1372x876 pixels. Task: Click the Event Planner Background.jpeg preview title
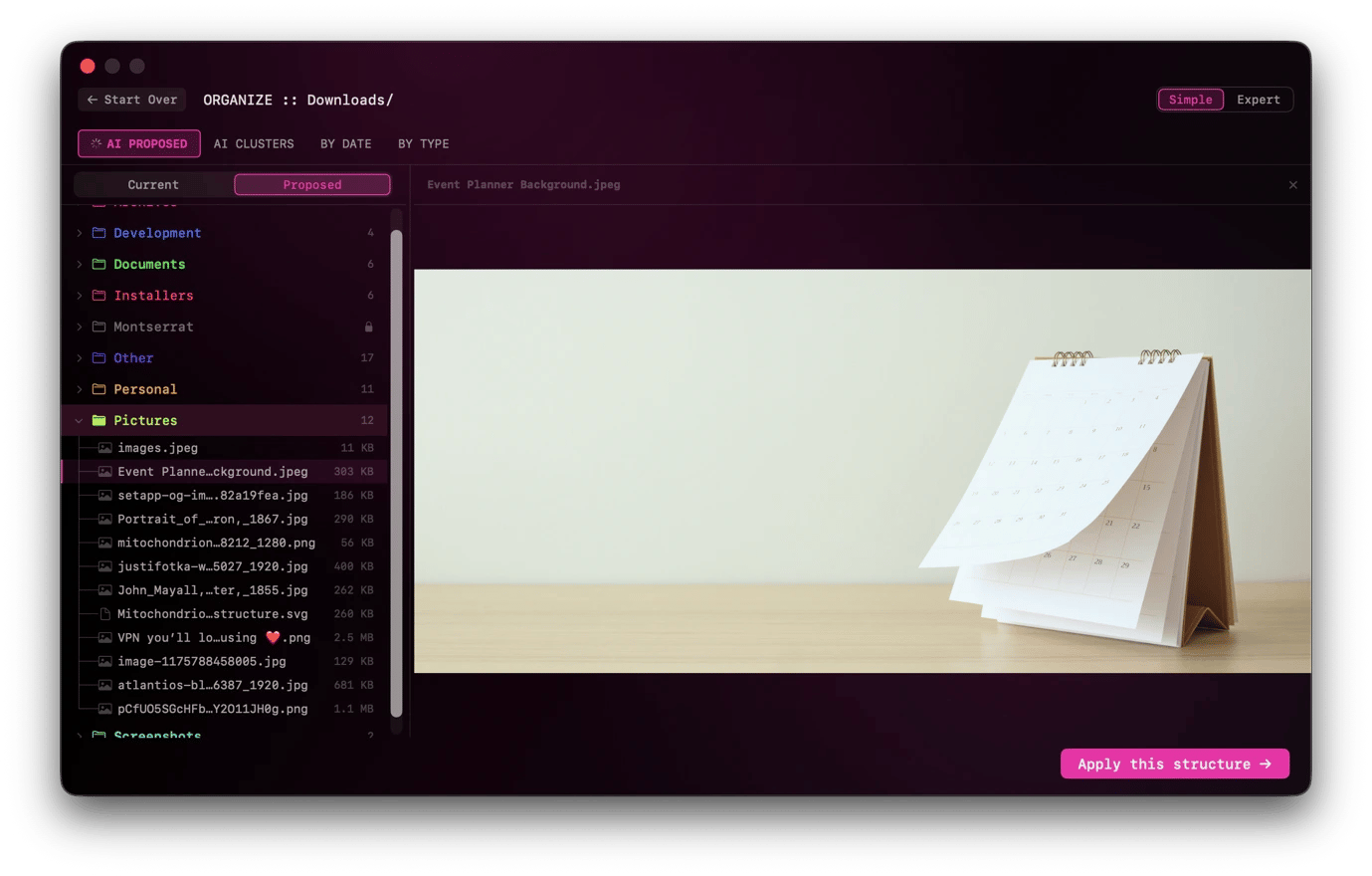[523, 185]
